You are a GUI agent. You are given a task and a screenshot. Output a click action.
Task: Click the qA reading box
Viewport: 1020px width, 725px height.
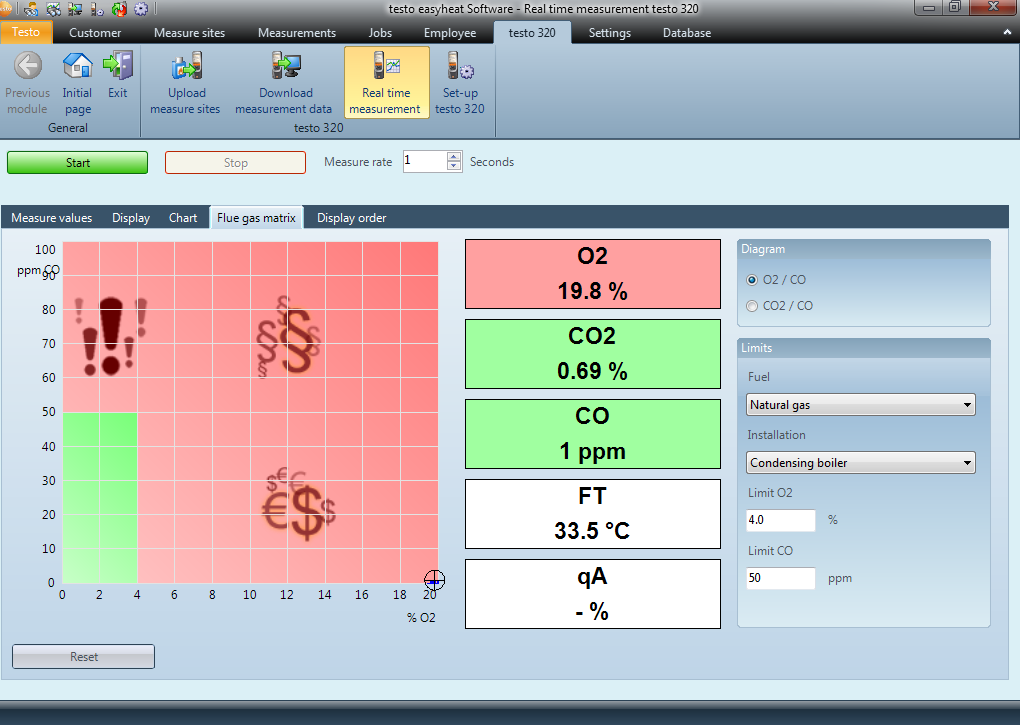coord(593,594)
